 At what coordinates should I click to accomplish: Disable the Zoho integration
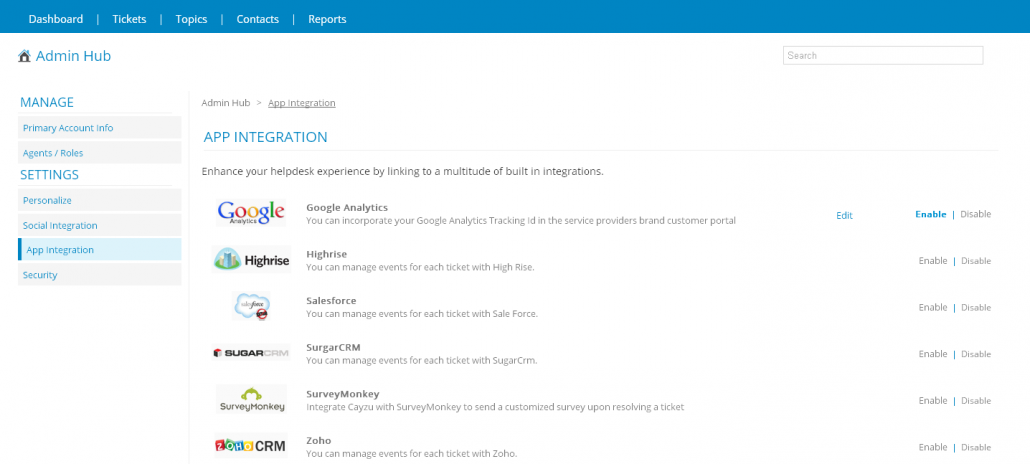976,448
